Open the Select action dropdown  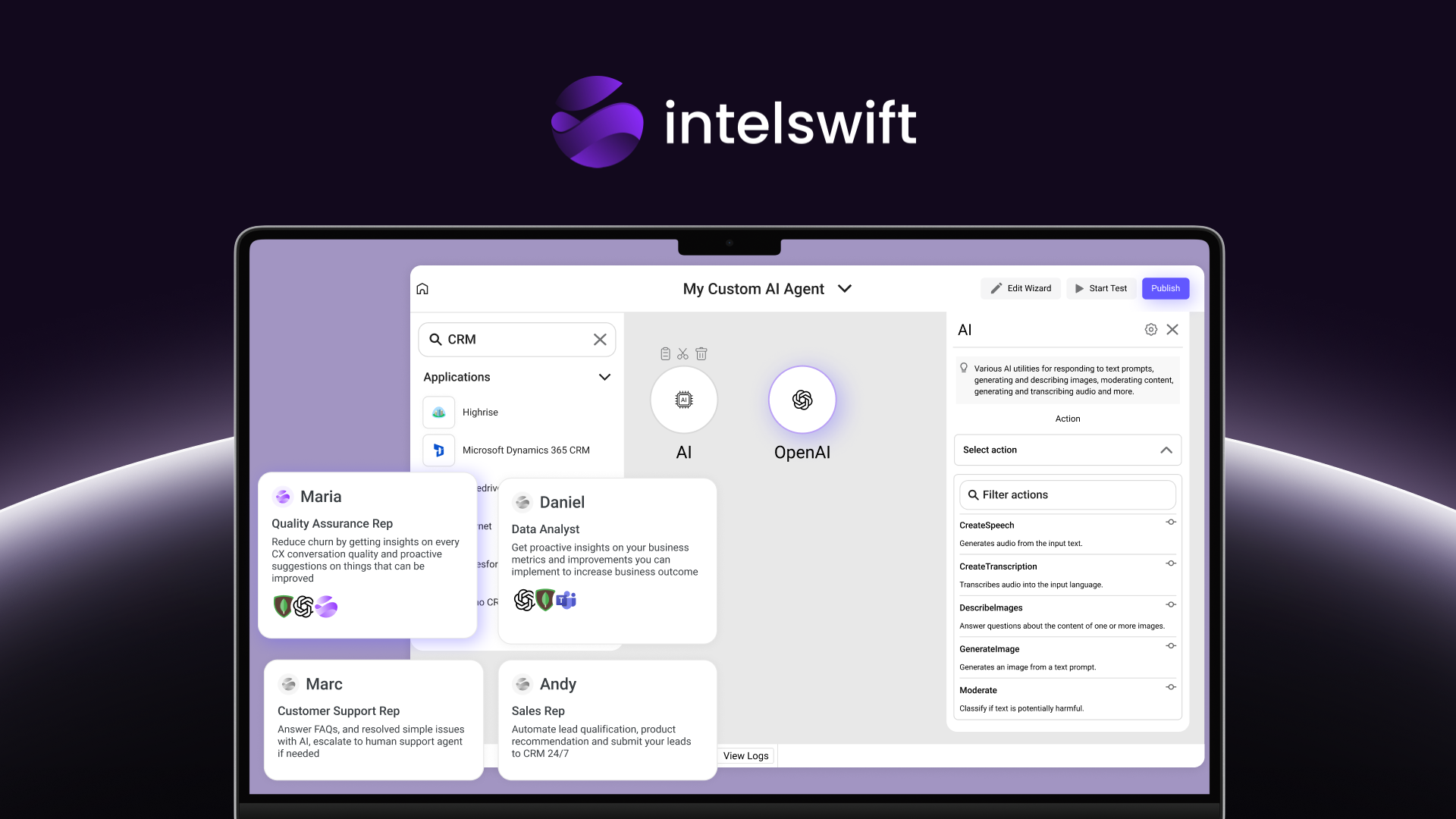[1067, 450]
